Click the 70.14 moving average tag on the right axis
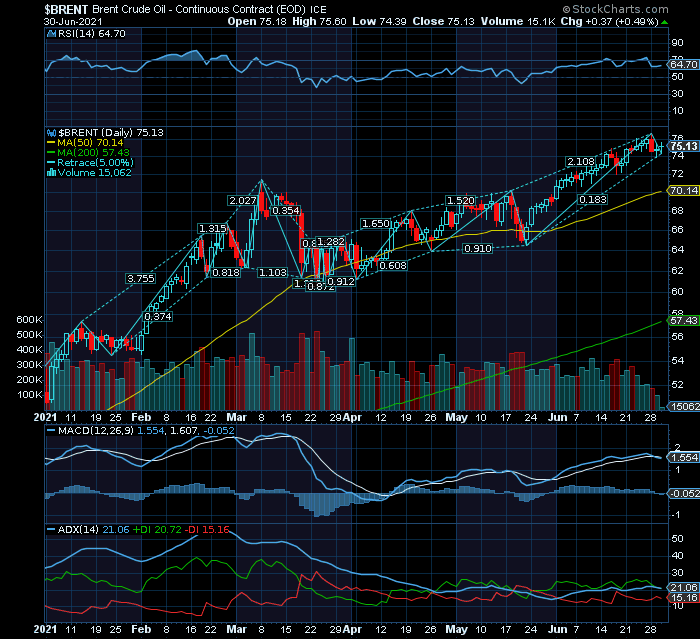 click(x=683, y=191)
